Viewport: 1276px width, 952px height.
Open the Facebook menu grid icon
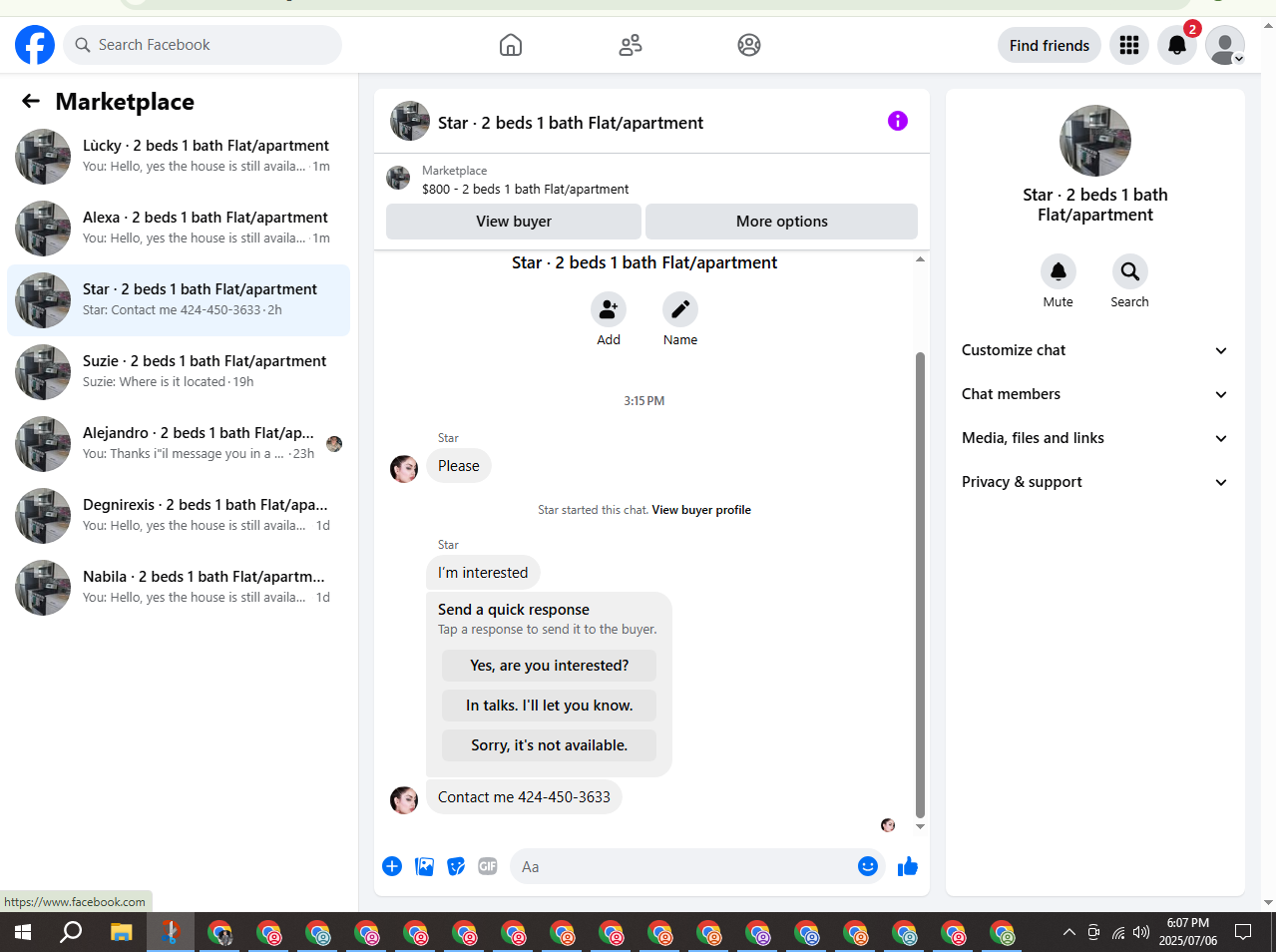(1129, 45)
